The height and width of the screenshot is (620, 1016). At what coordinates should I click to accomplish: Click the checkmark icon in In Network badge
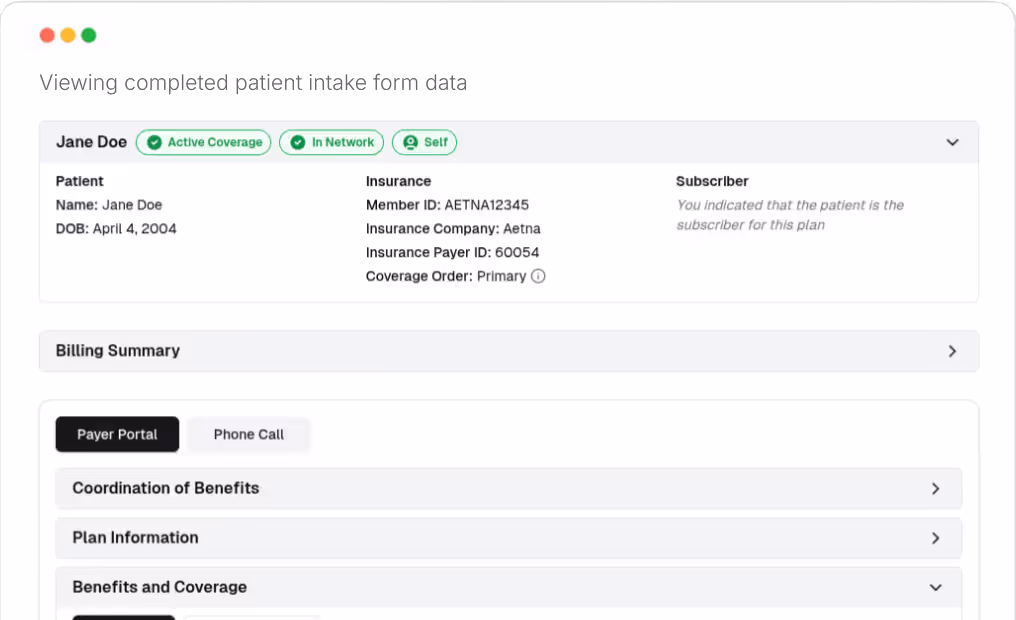coord(297,142)
